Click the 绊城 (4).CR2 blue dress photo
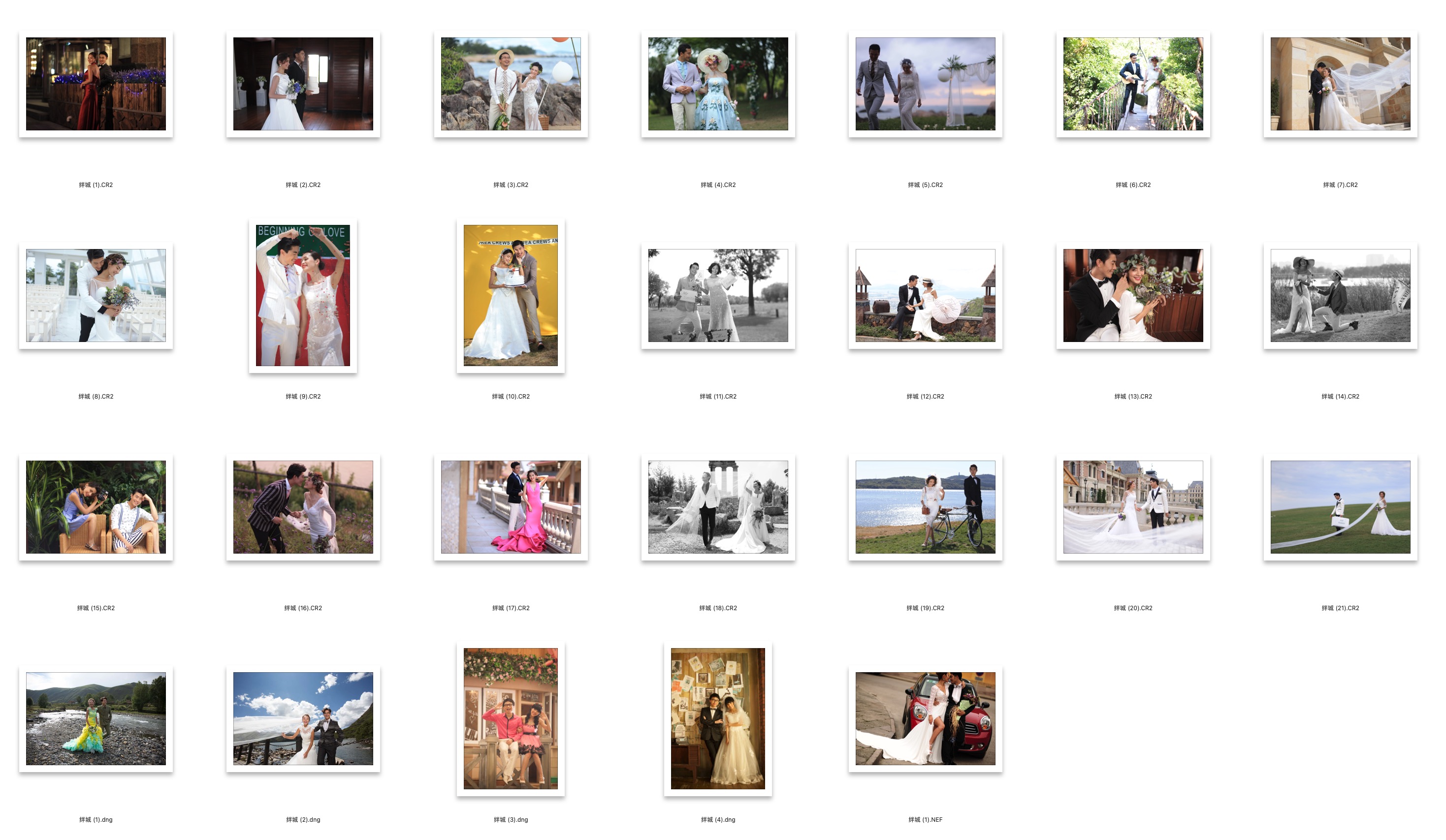Viewport: 1446px width, 840px height. pos(718,84)
